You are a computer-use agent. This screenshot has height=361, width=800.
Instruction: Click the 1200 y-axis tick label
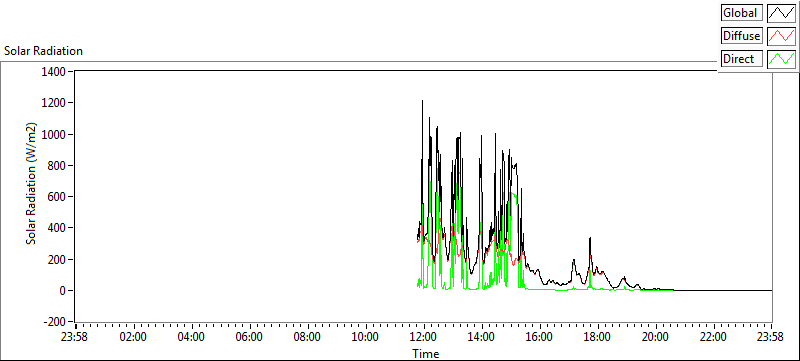[x=55, y=103]
